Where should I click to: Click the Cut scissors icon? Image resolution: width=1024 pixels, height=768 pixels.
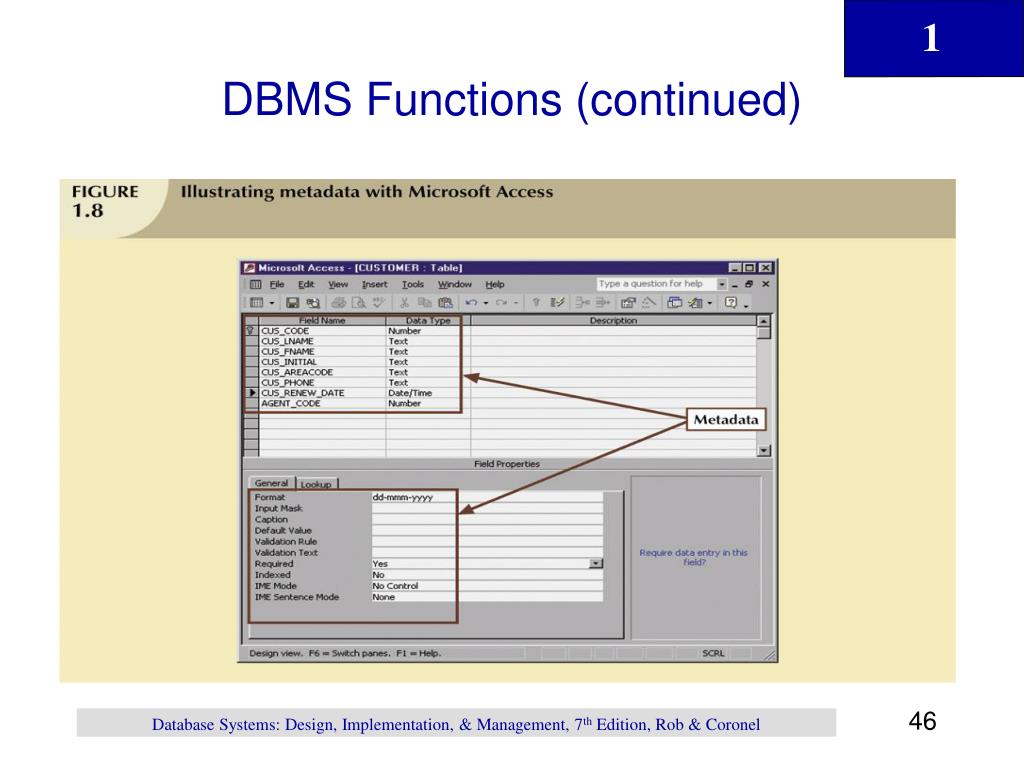[x=404, y=303]
